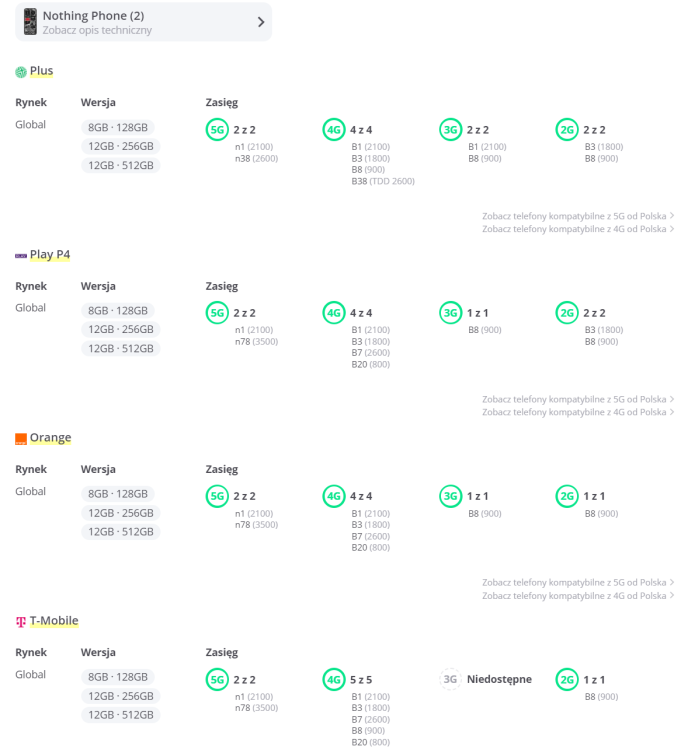Select 12GB · 256GB version under T-Mobile
The height and width of the screenshot is (750, 681).
121,696
